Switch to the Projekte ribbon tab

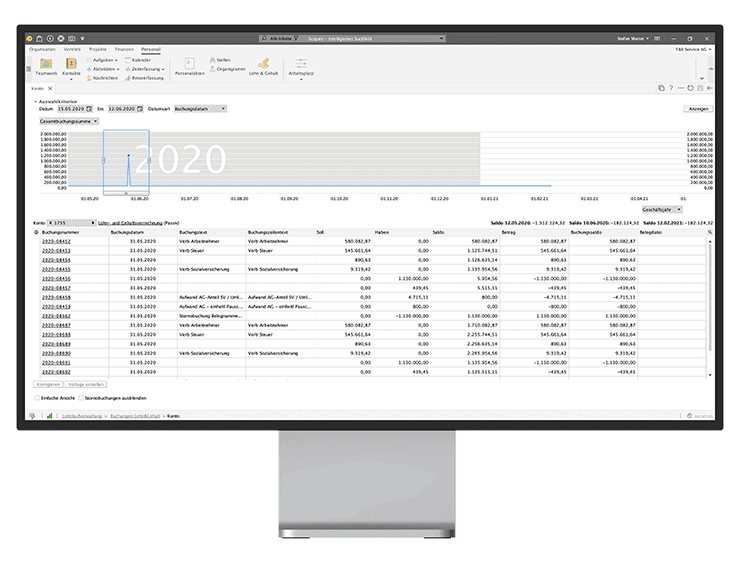98,48
